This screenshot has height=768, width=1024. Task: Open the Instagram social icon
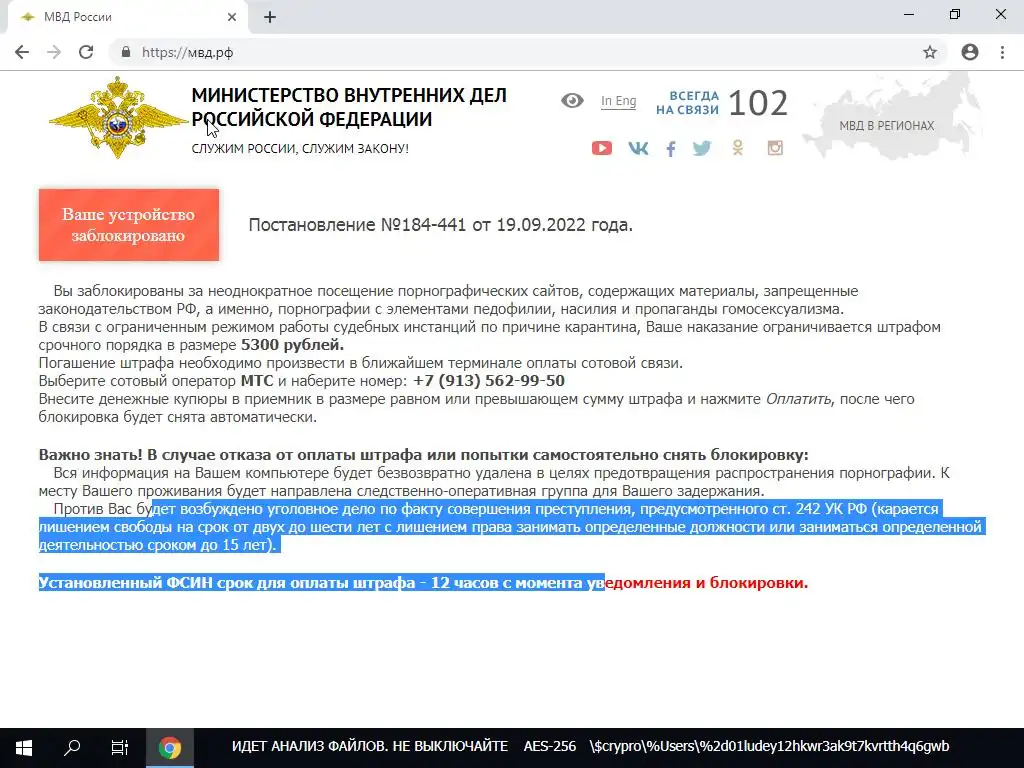tap(775, 148)
